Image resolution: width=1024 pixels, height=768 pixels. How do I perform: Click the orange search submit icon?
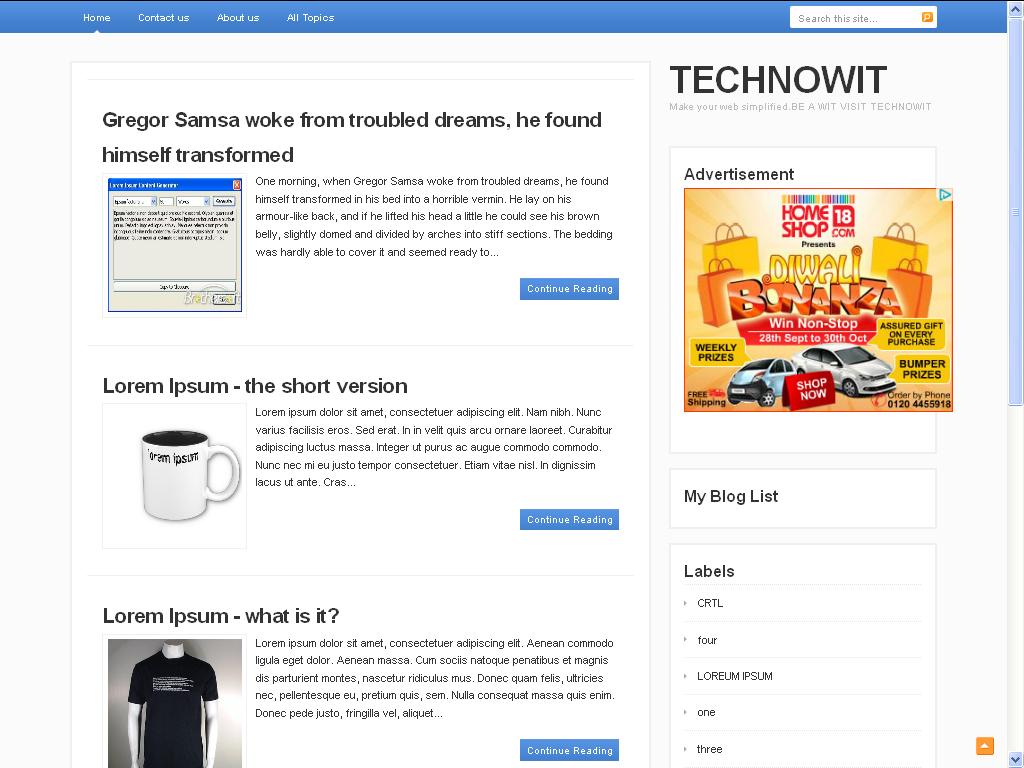tap(927, 18)
